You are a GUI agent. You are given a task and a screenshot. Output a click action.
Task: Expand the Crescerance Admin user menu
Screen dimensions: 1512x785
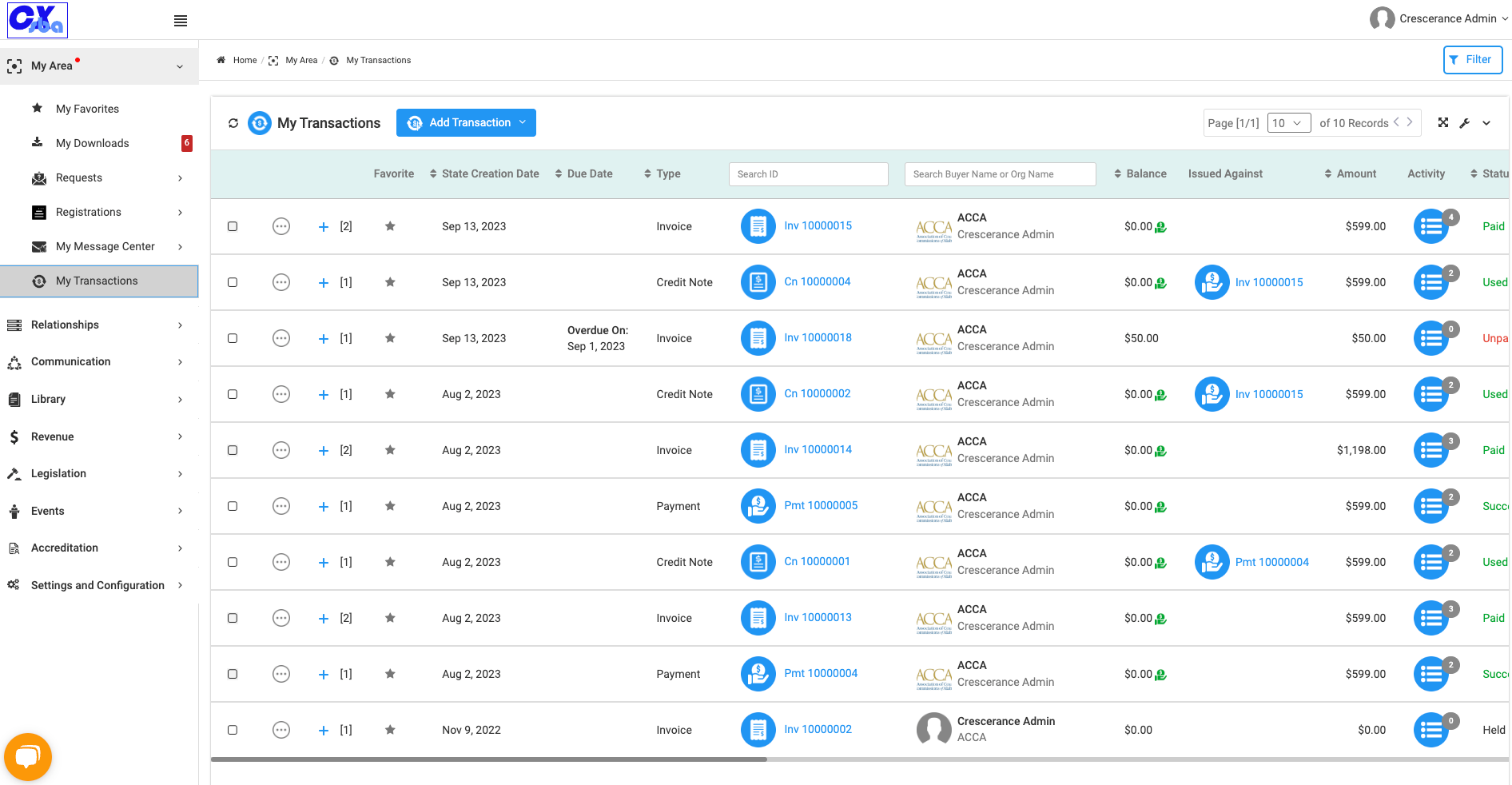pyautogui.click(x=1439, y=18)
